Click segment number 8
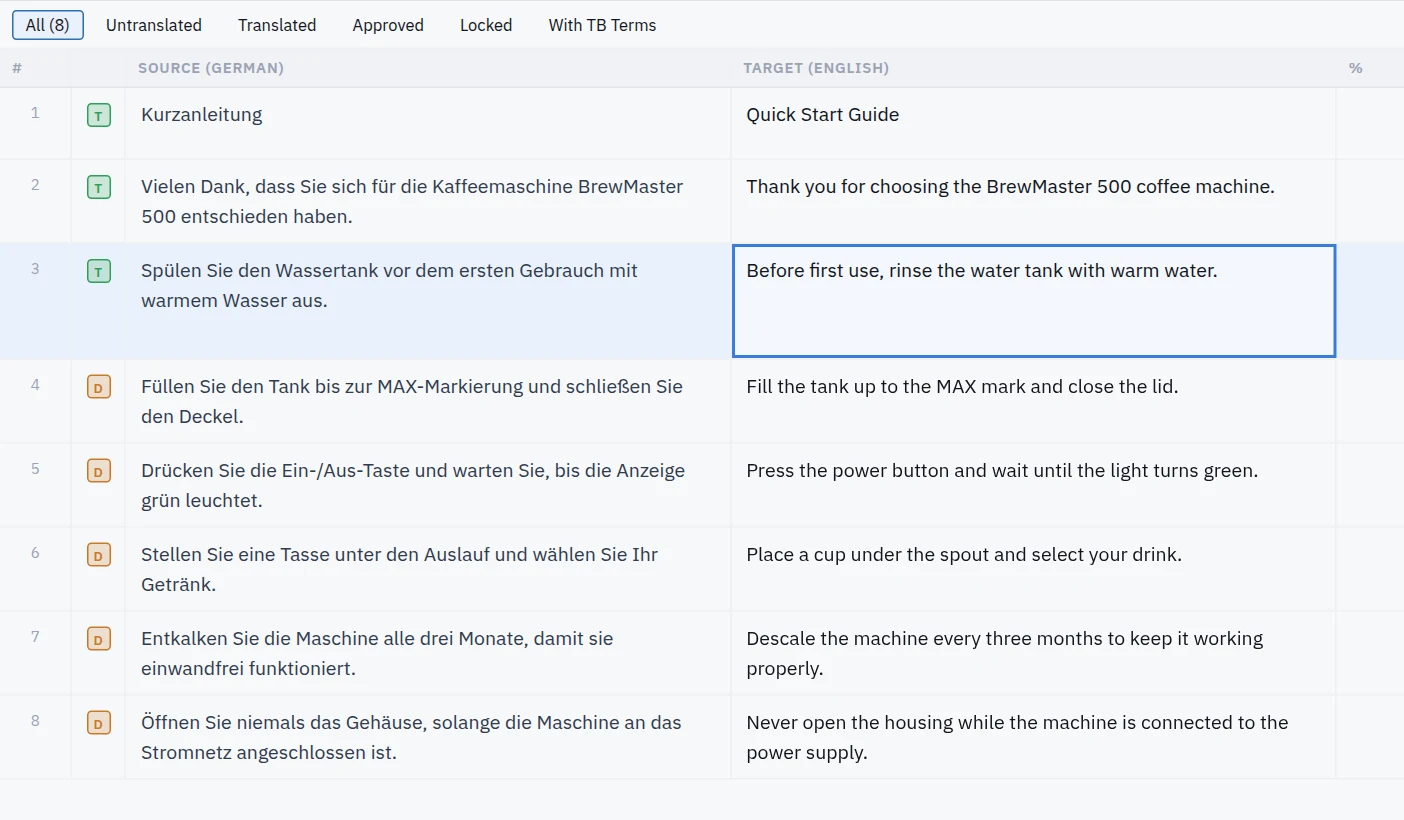The image size is (1404, 820). pyautogui.click(x=35, y=721)
